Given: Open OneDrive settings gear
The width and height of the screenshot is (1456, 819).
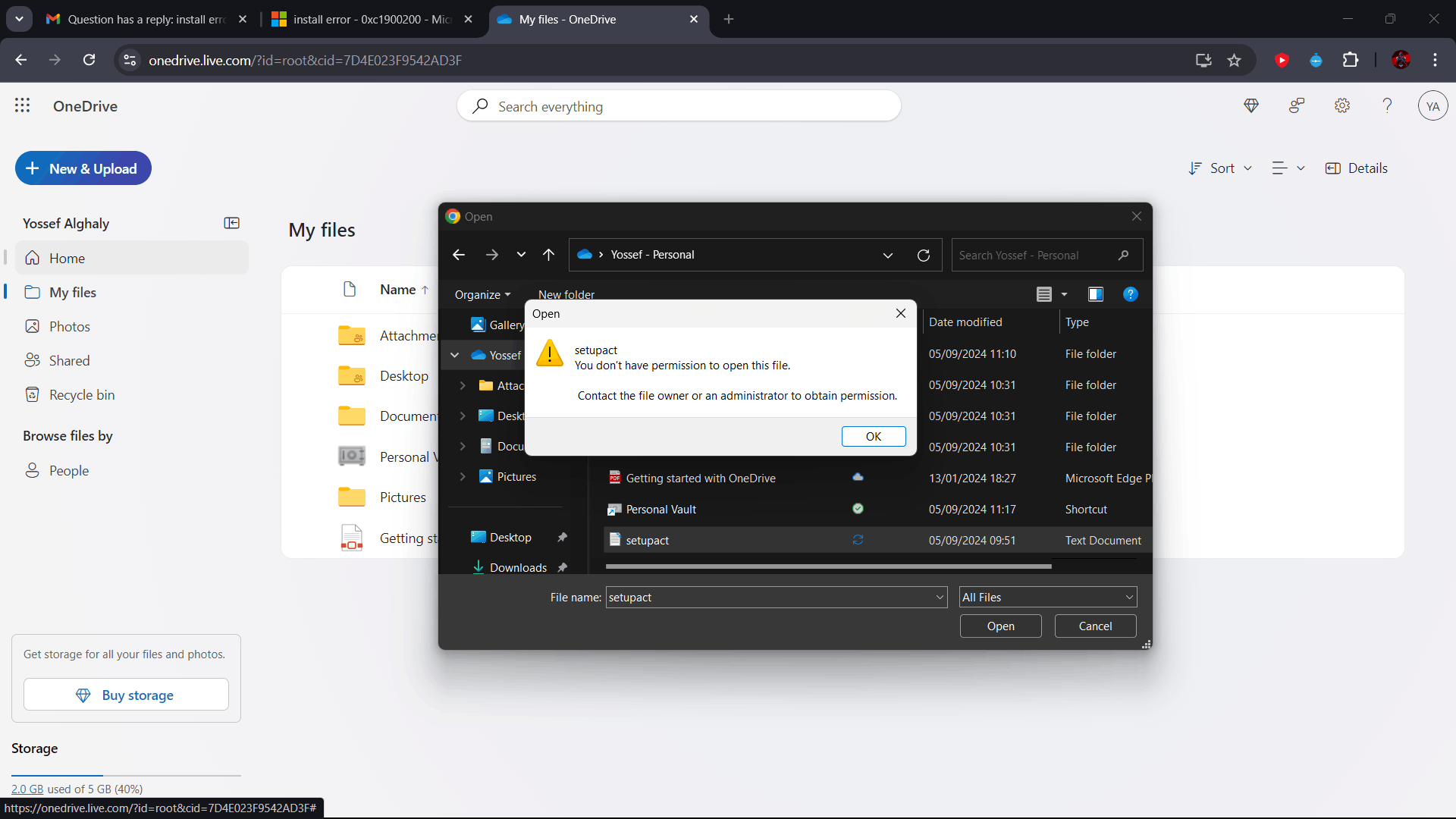Looking at the screenshot, I should (1341, 106).
